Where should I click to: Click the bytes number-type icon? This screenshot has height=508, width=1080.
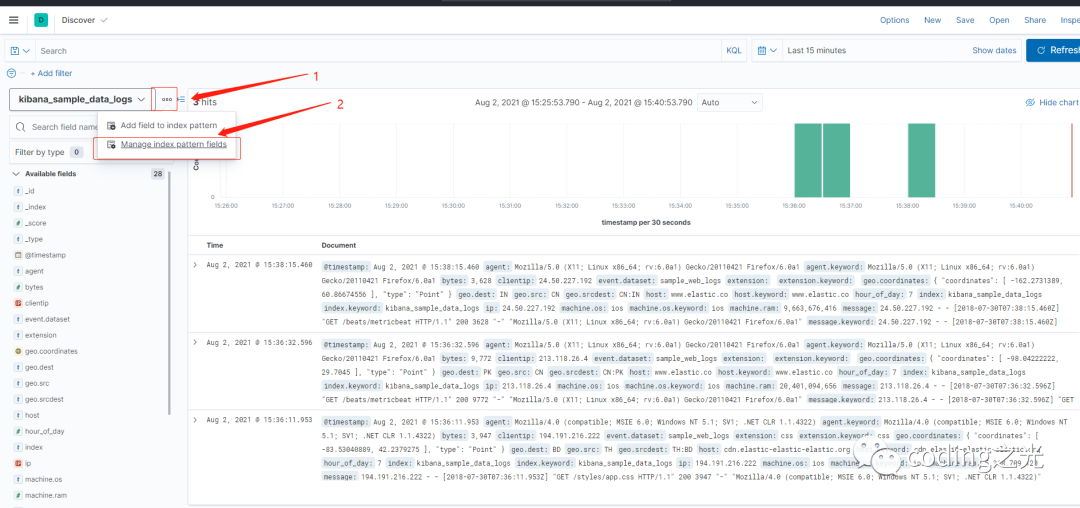18,287
